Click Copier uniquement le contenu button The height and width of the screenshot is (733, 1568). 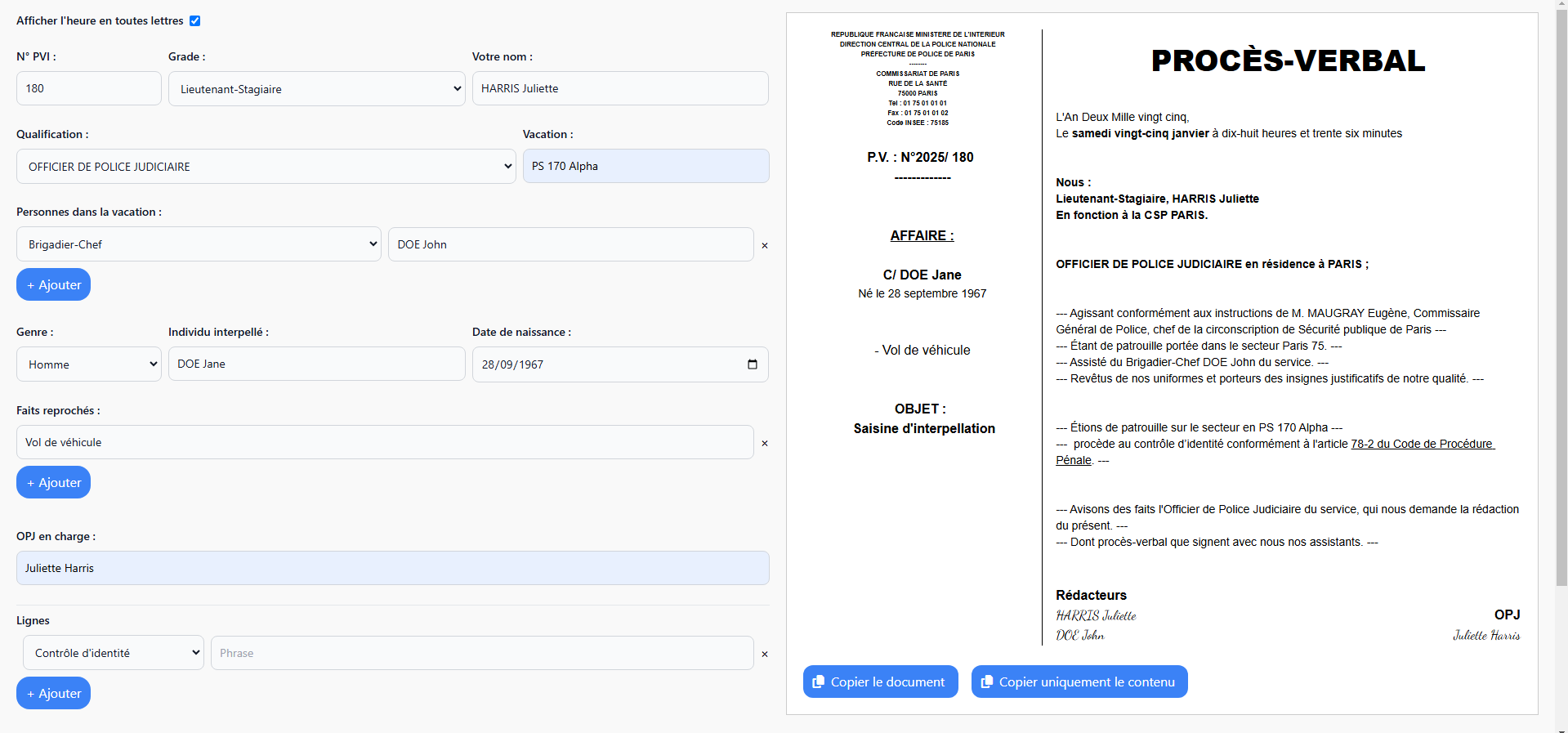pos(1079,682)
